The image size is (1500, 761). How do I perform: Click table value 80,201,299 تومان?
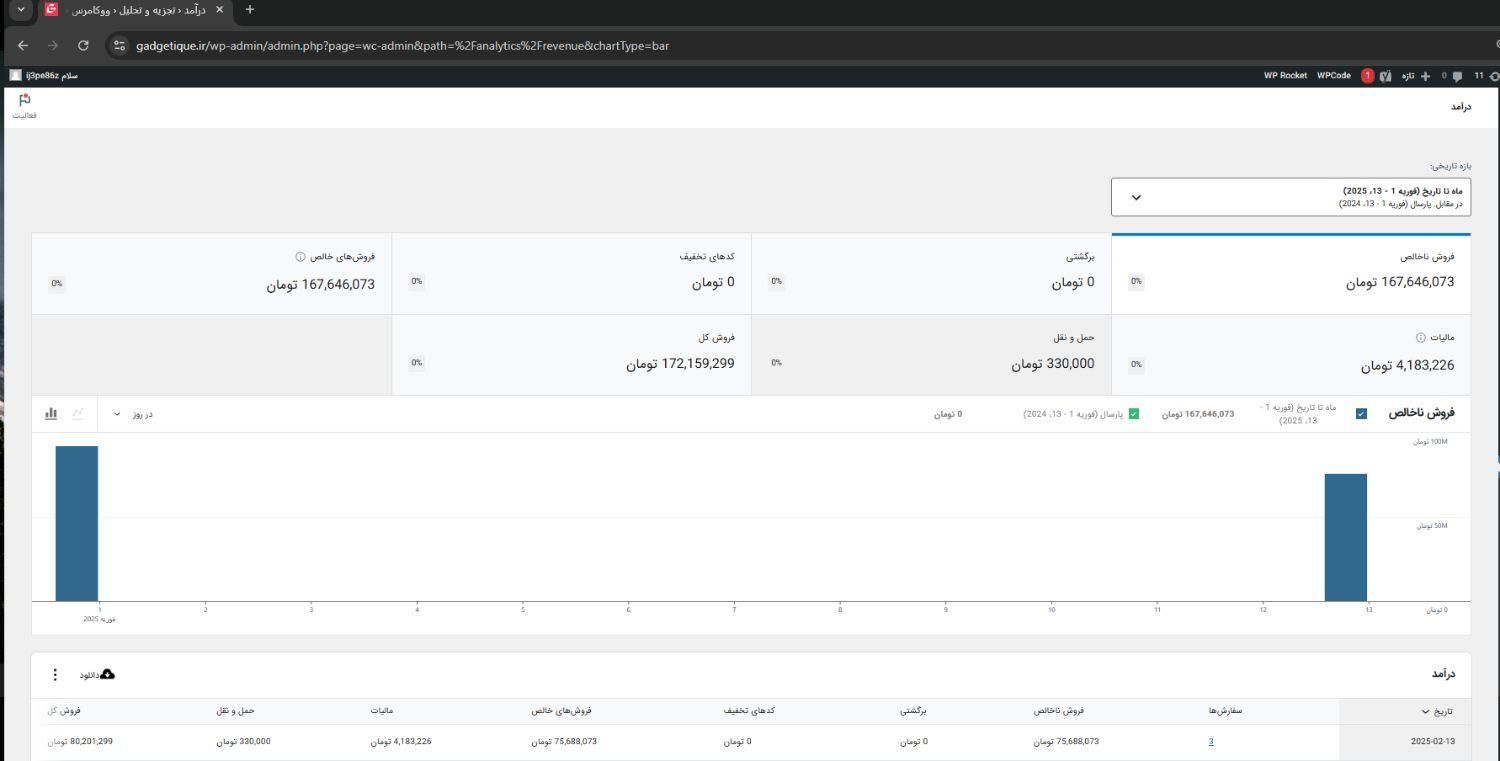click(x=80, y=742)
